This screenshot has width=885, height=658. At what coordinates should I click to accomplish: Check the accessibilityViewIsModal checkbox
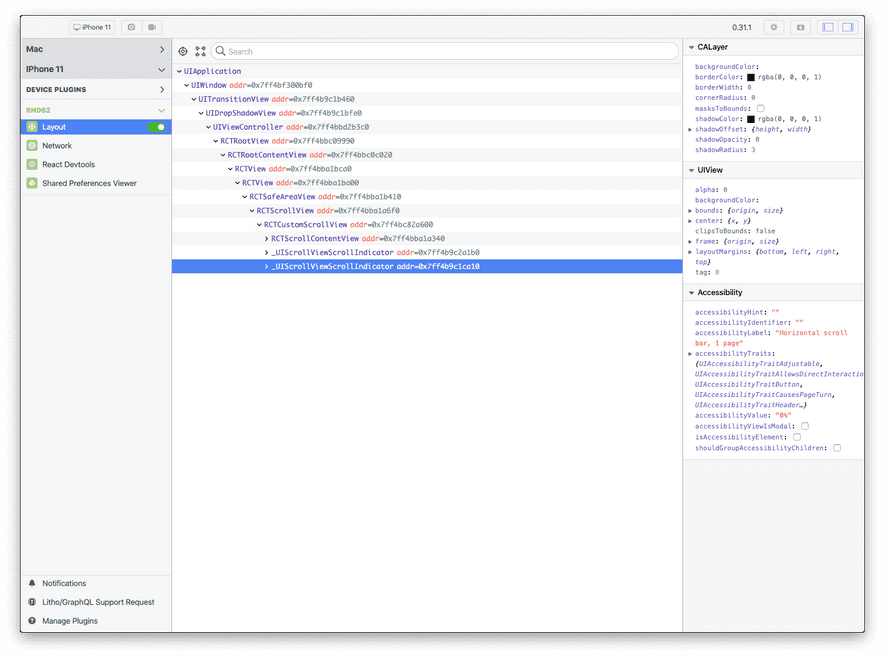805,426
